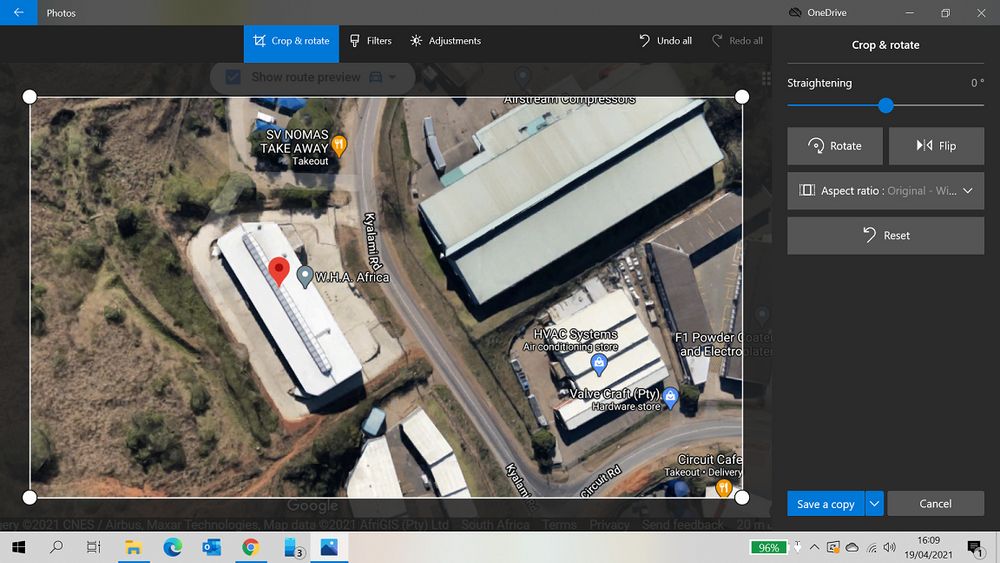Click the Undo all icon
This screenshot has width=1000, height=563.
[x=645, y=41]
